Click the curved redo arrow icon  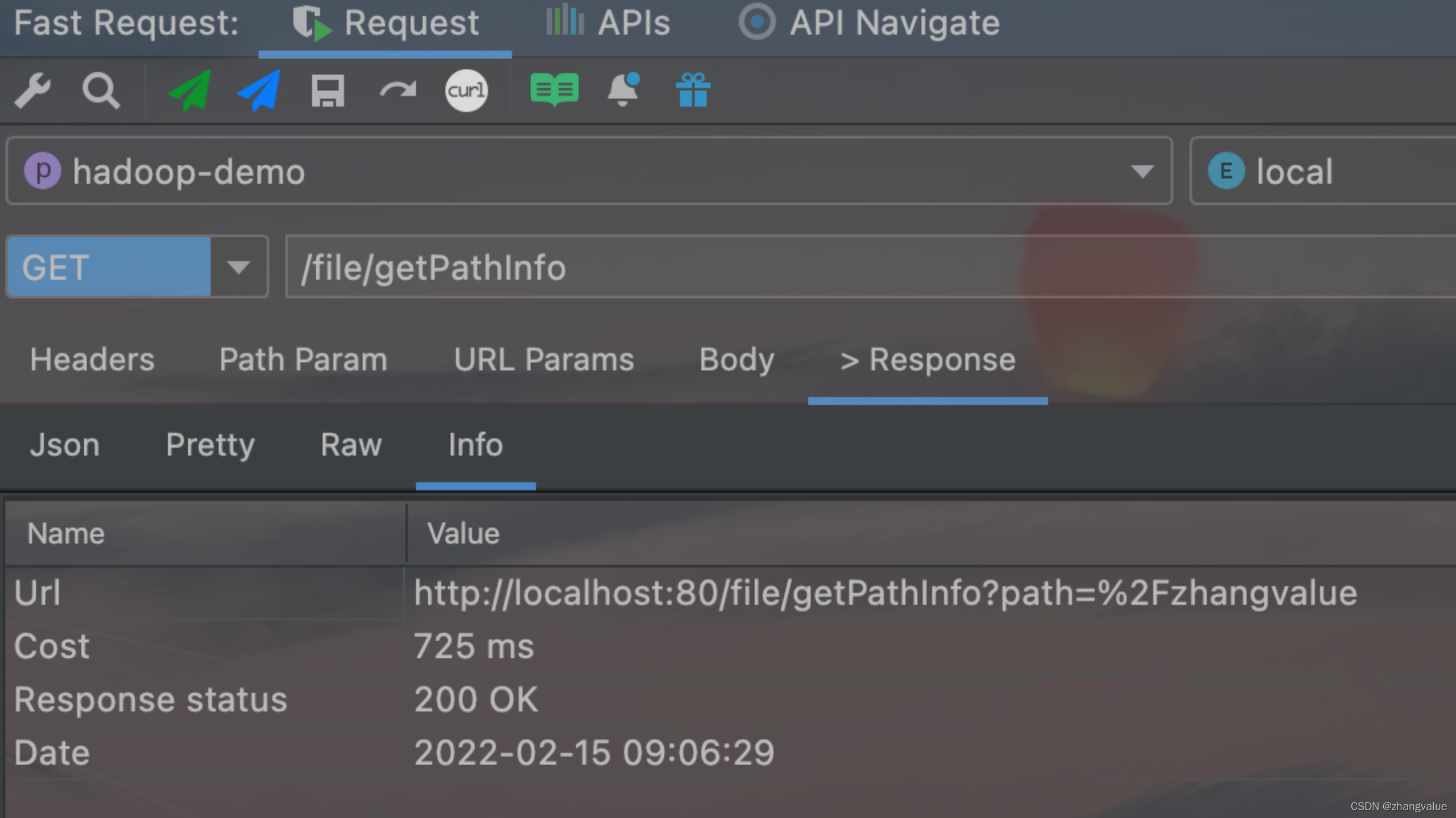pyautogui.click(x=398, y=90)
